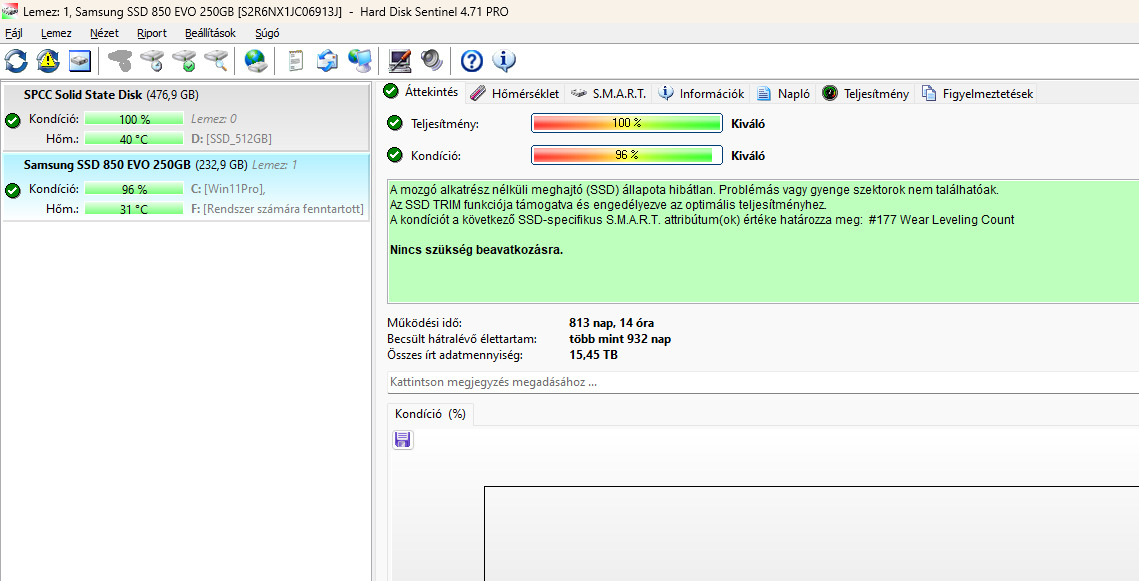1139x581 pixels.
Task: Click the Kondíció 96 % gradient bar
Action: point(627,155)
